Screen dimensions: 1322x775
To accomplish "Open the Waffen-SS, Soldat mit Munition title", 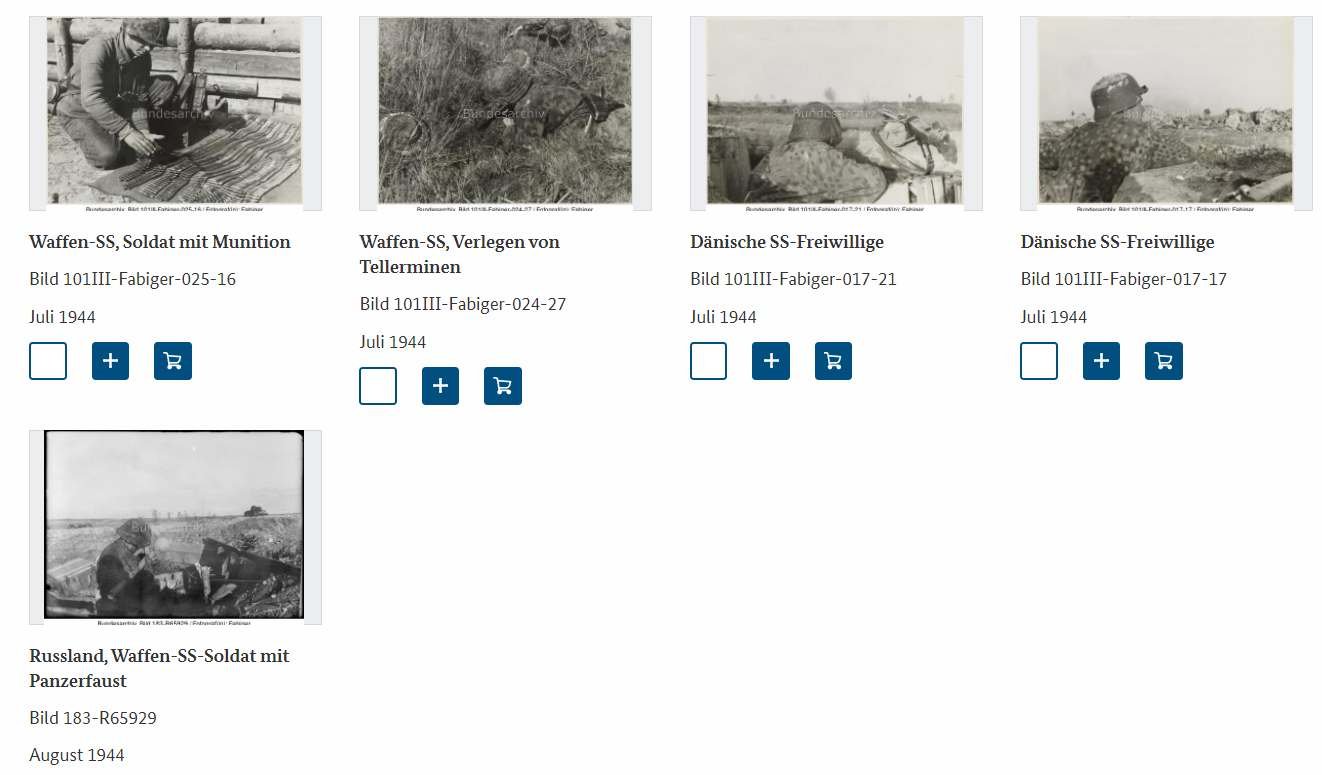I will click(160, 242).
